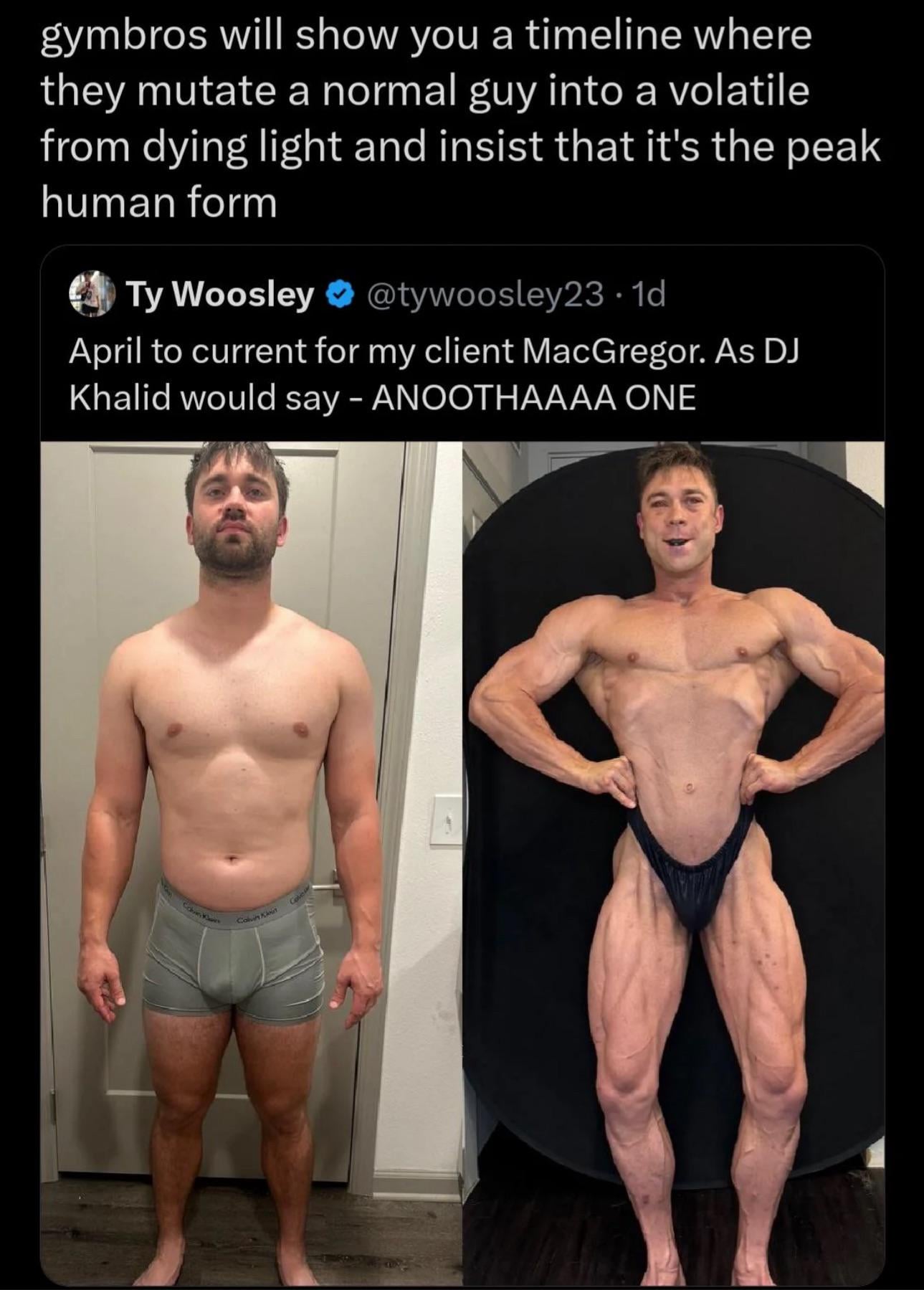Image resolution: width=924 pixels, height=1290 pixels.
Task: Open the right after bodybuilder photo
Action: (674, 789)
